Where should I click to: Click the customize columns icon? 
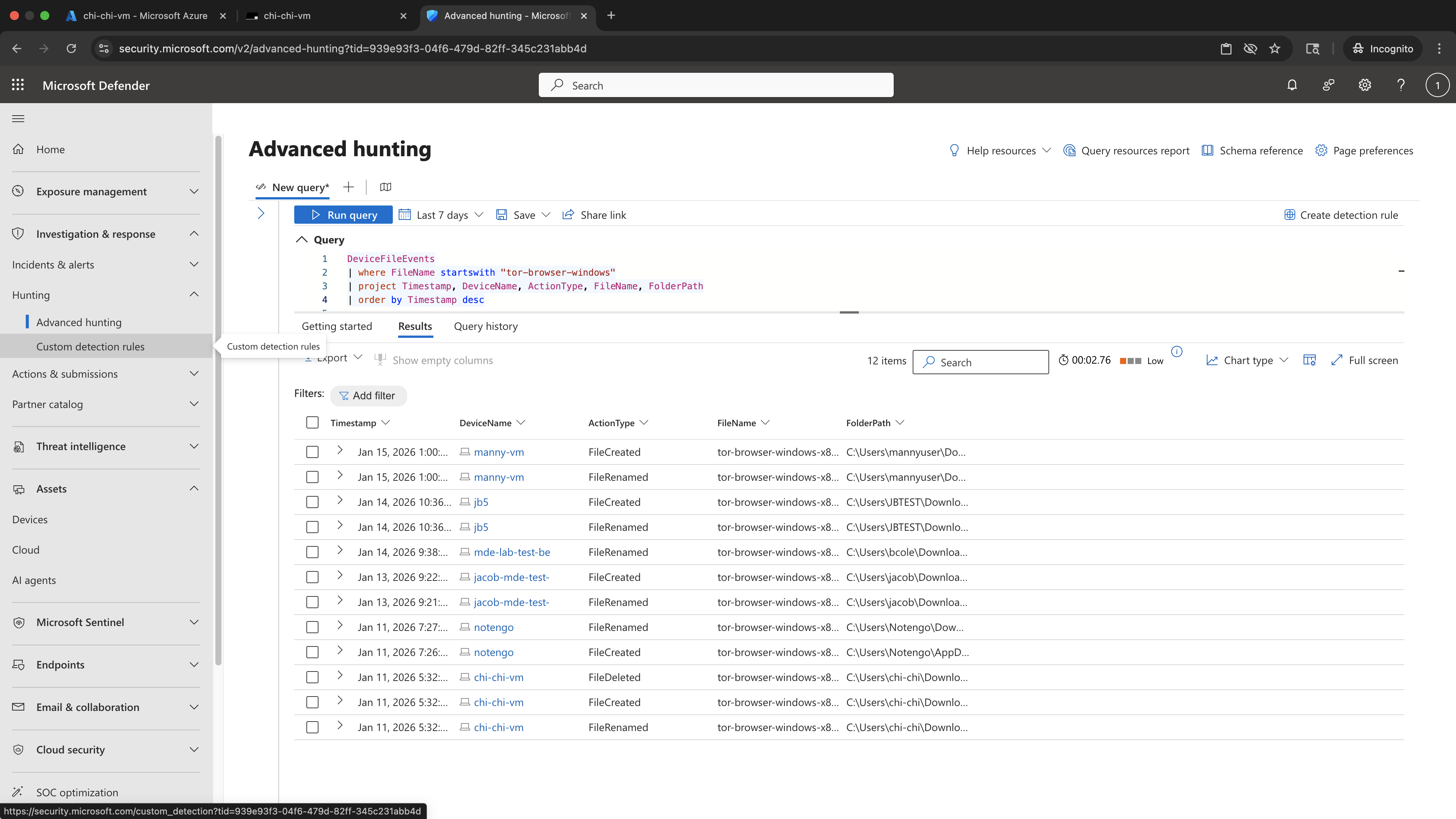click(x=1310, y=360)
